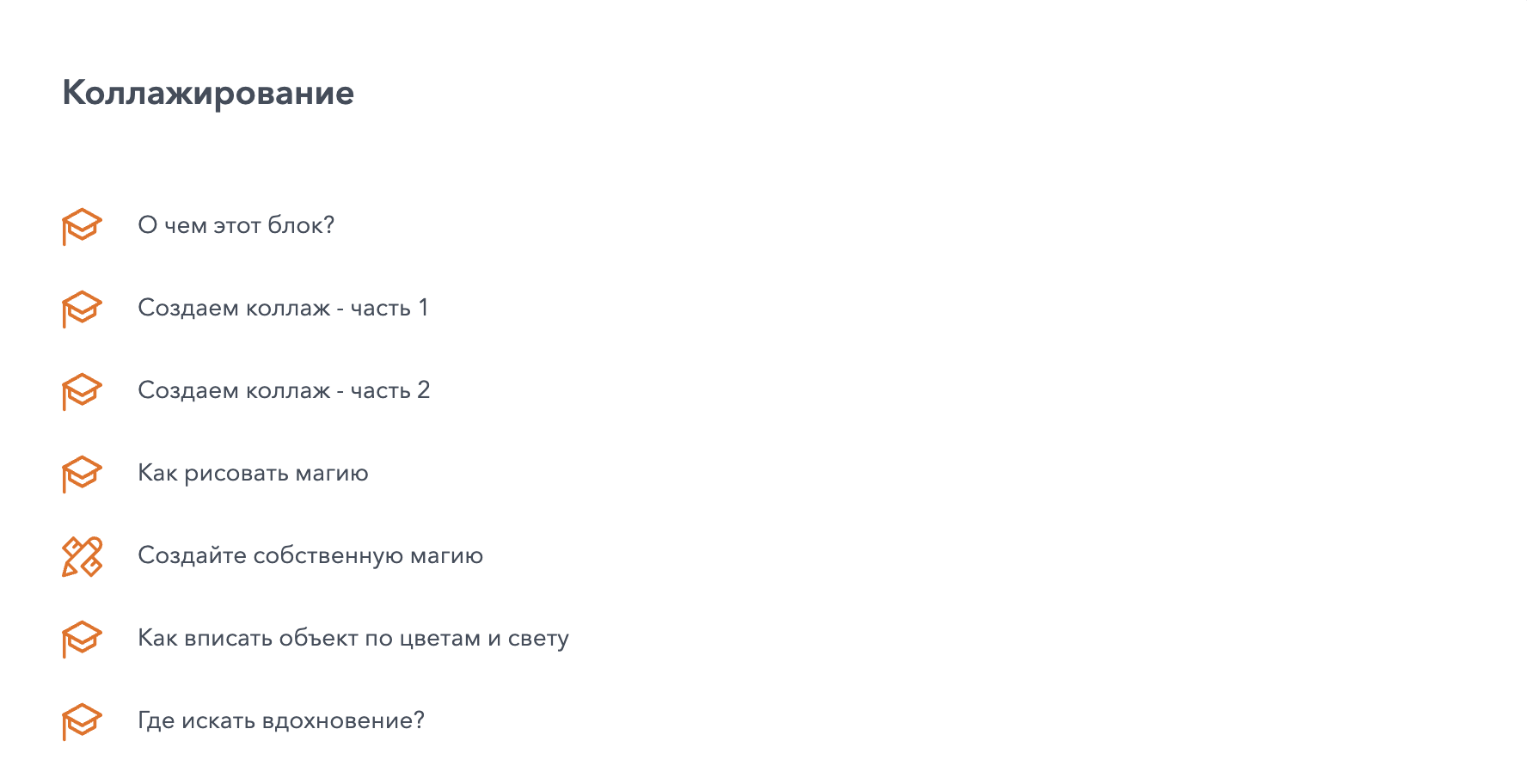
Task: Click the lesson icon next to 'Создаем коллаж - часть 1'
Action: click(x=82, y=309)
